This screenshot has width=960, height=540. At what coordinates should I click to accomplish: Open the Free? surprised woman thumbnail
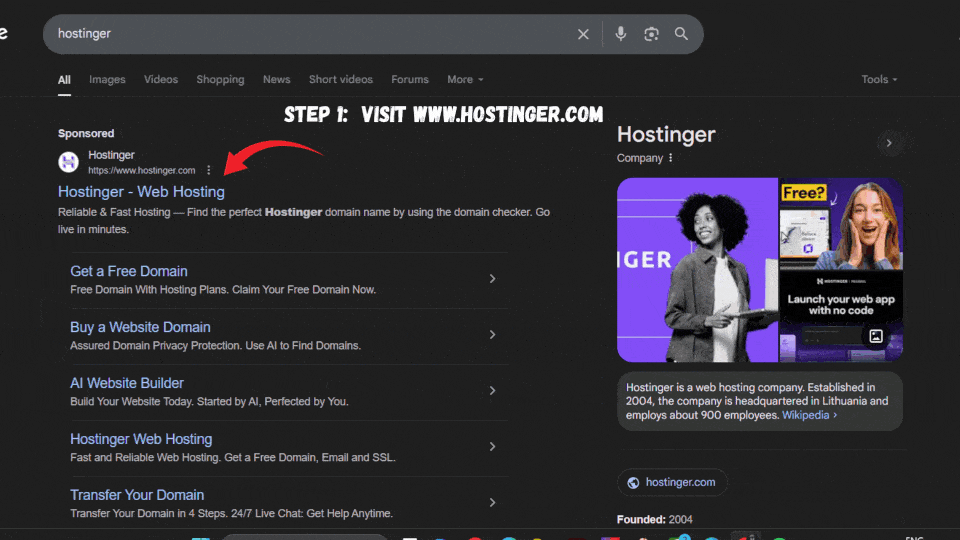point(841,223)
